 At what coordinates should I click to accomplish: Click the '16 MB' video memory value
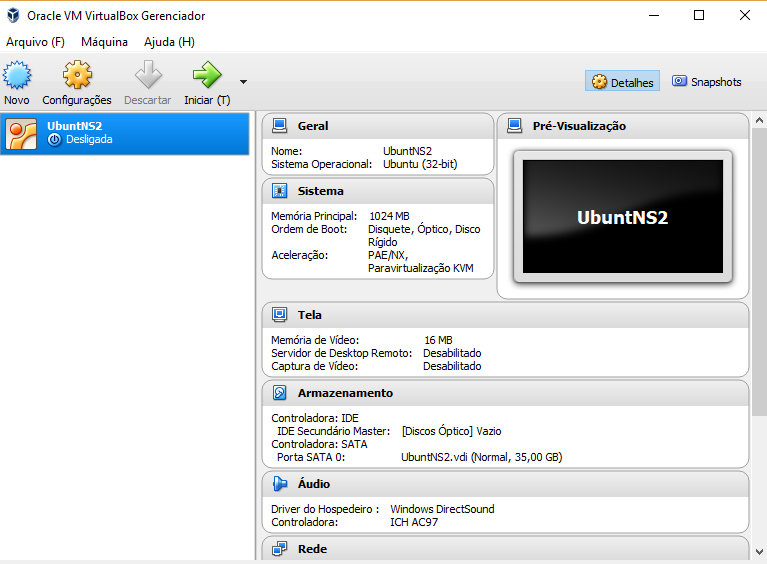(438, 340)
